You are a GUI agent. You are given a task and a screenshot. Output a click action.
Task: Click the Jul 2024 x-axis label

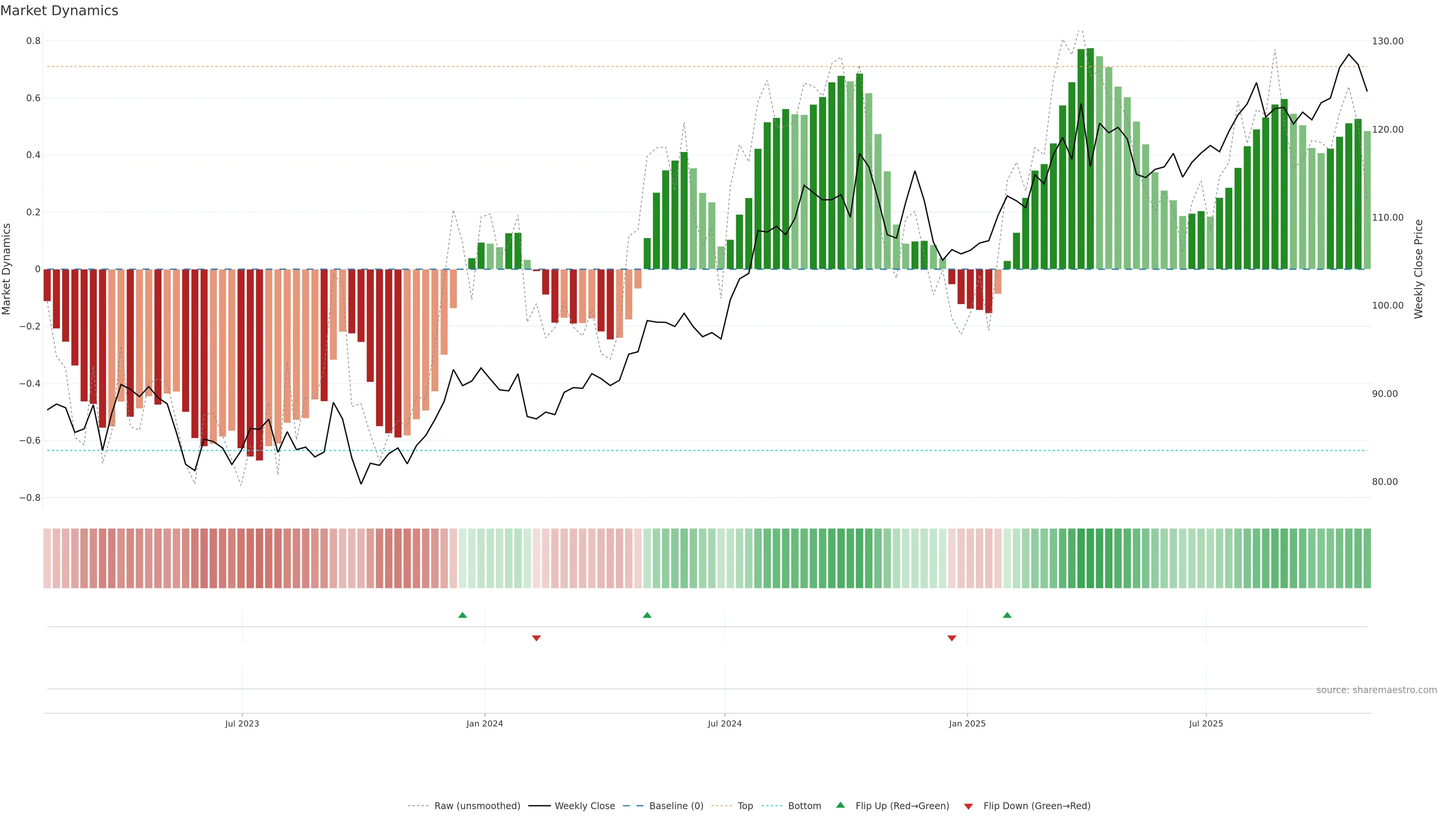click(x=725, y=723)
